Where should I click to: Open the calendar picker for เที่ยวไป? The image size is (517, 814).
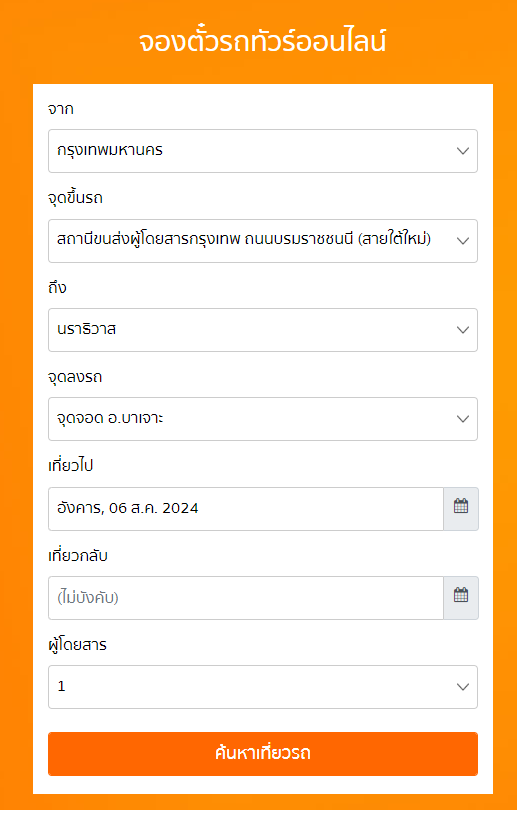click(x=461, y=508)
